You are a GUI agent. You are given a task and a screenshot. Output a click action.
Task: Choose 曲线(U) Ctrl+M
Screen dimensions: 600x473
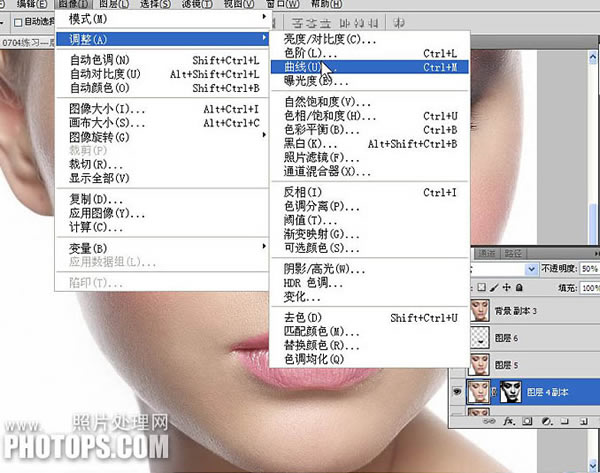[x=370, y=67]
